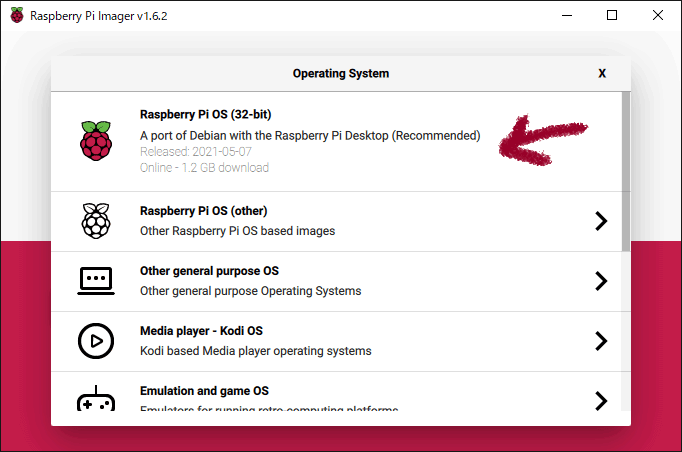Click the red Raspberry Pi OS logo icon

coord(96,141)
